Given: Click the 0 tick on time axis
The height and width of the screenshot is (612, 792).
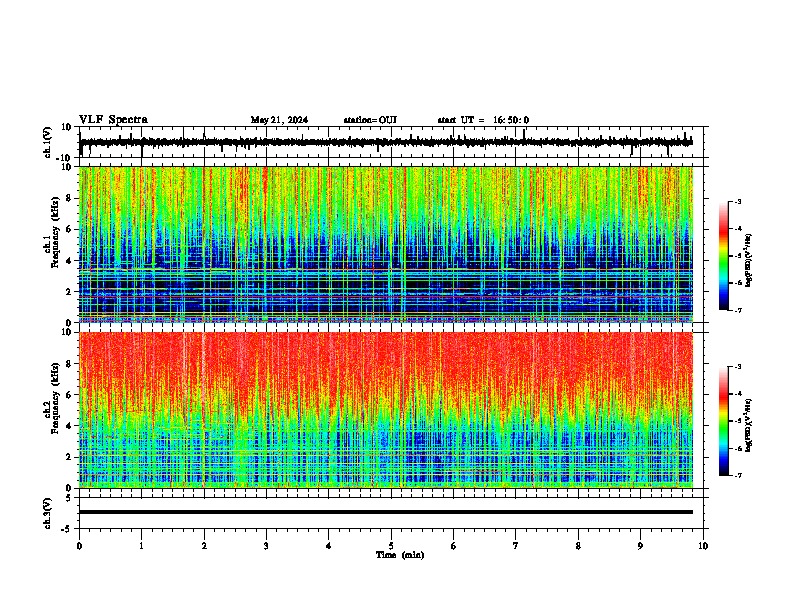Looking at the screenshot, I should [79, 546].
